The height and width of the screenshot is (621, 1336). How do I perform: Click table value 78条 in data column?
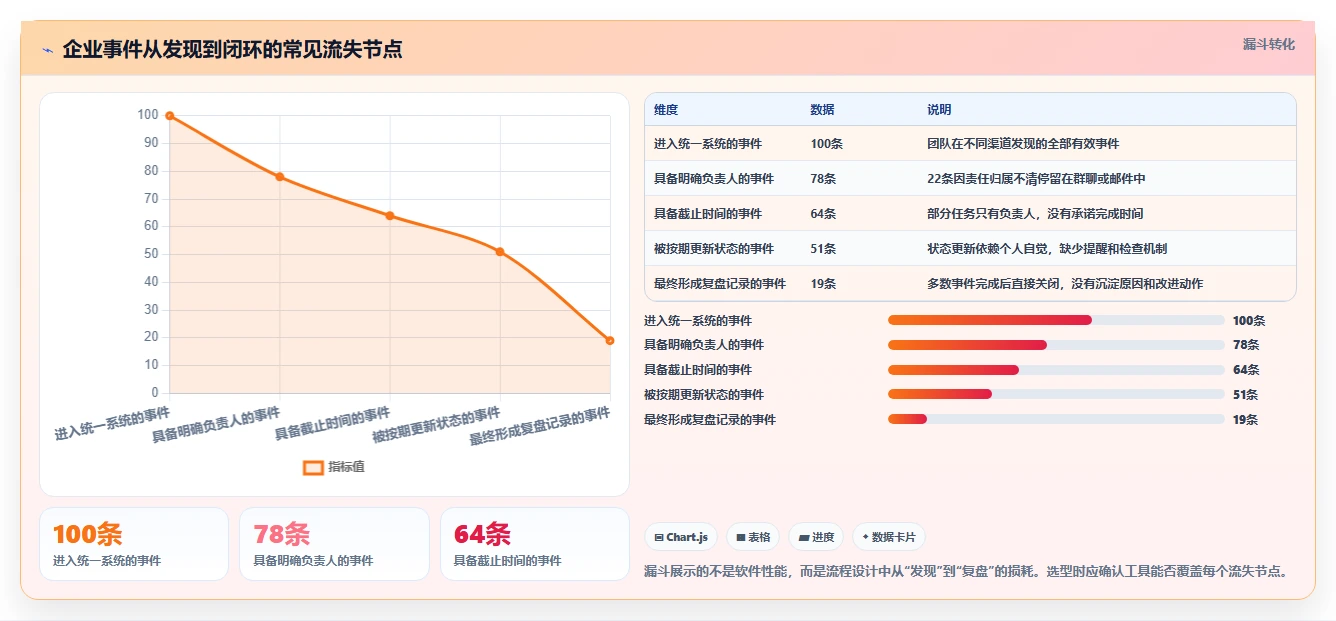823,179
